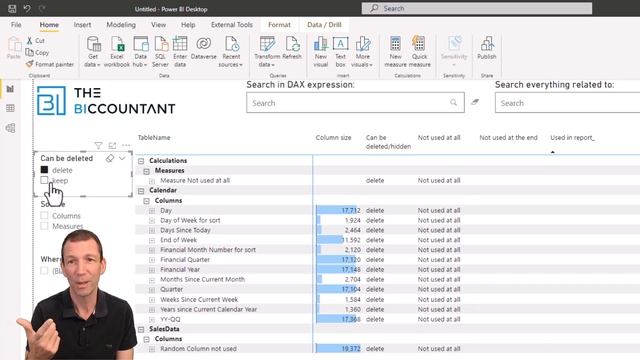The height and width of the screenshot is (360, 640).
Task: Collapse the Calendar table group
Action: (x=141, y=191)
